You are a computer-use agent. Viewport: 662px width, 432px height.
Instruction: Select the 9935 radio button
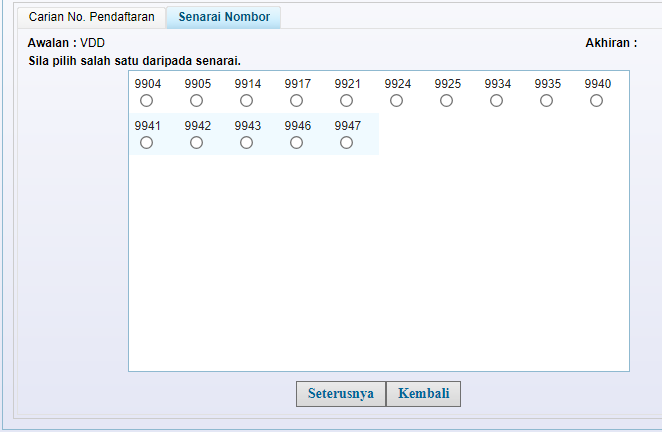click(x=547, y=101)
